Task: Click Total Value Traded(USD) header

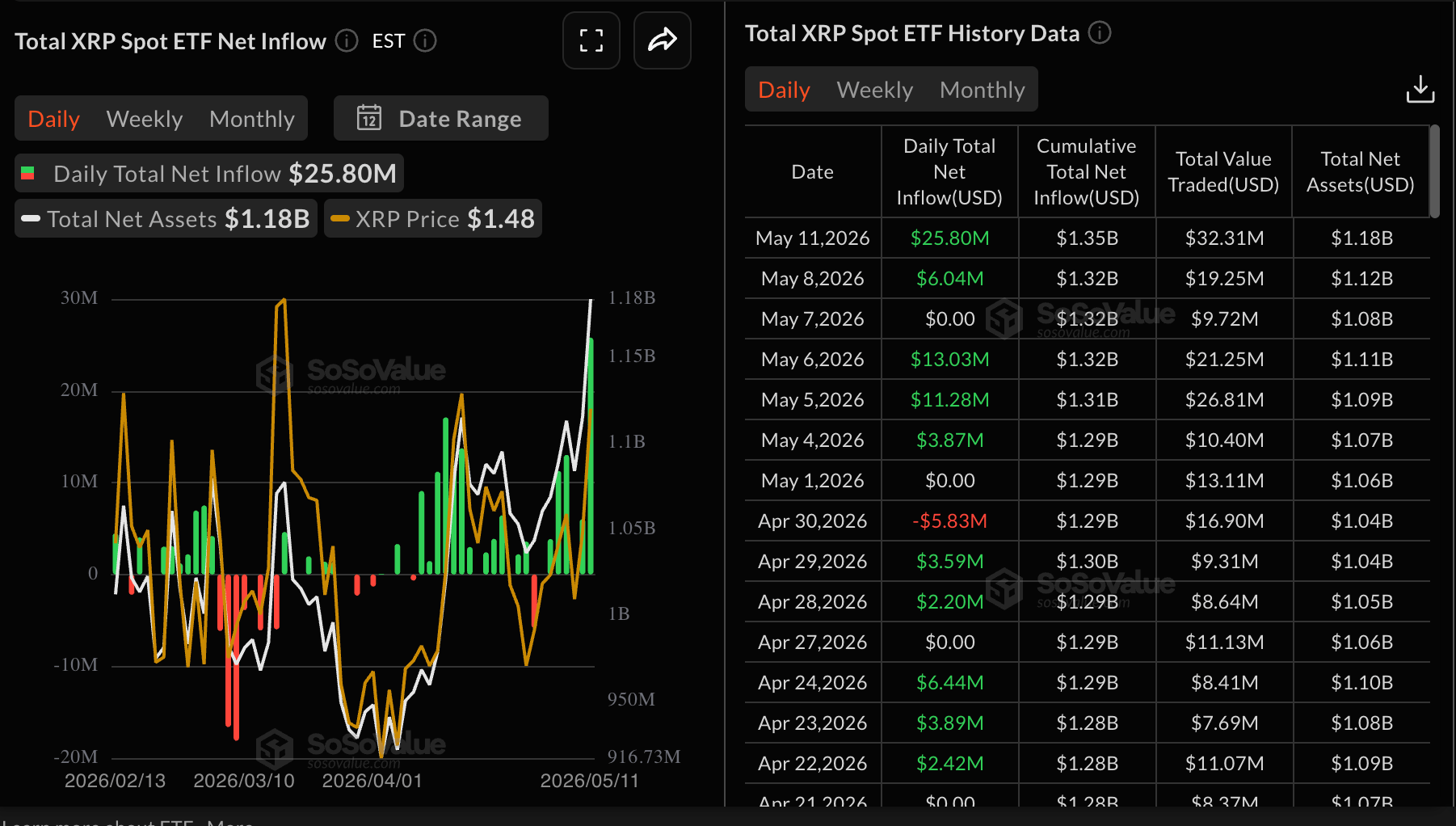Action: pyautogui.click(x=1223, y=171)
